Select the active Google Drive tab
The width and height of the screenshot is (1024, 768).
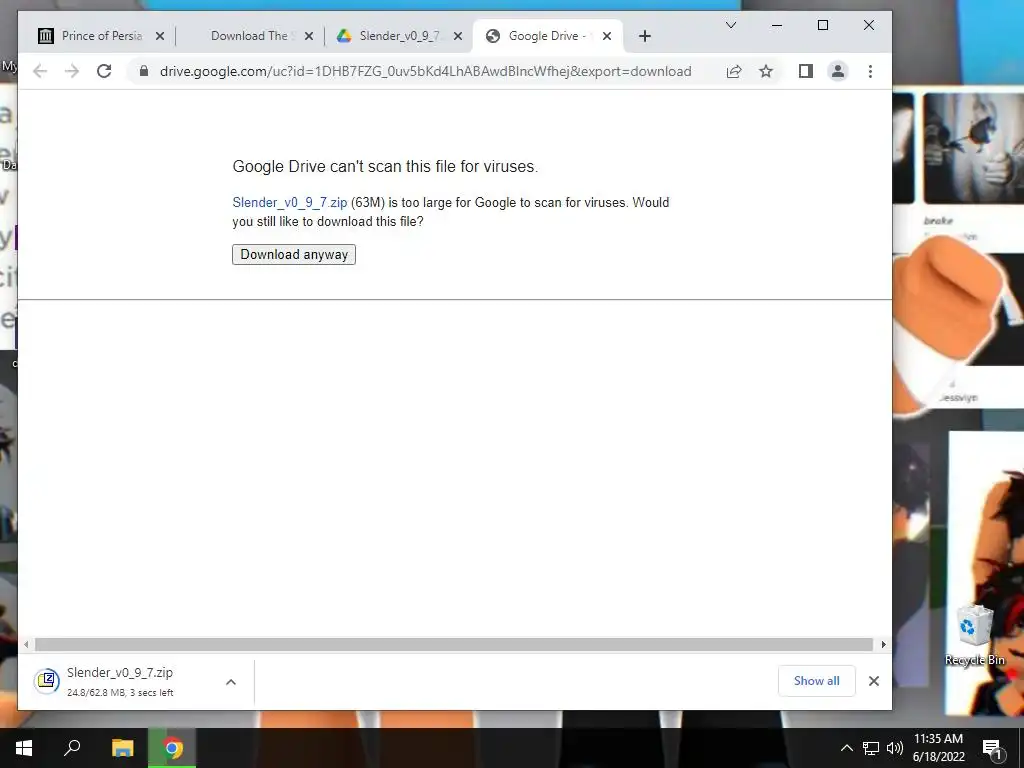coord(547,36)
